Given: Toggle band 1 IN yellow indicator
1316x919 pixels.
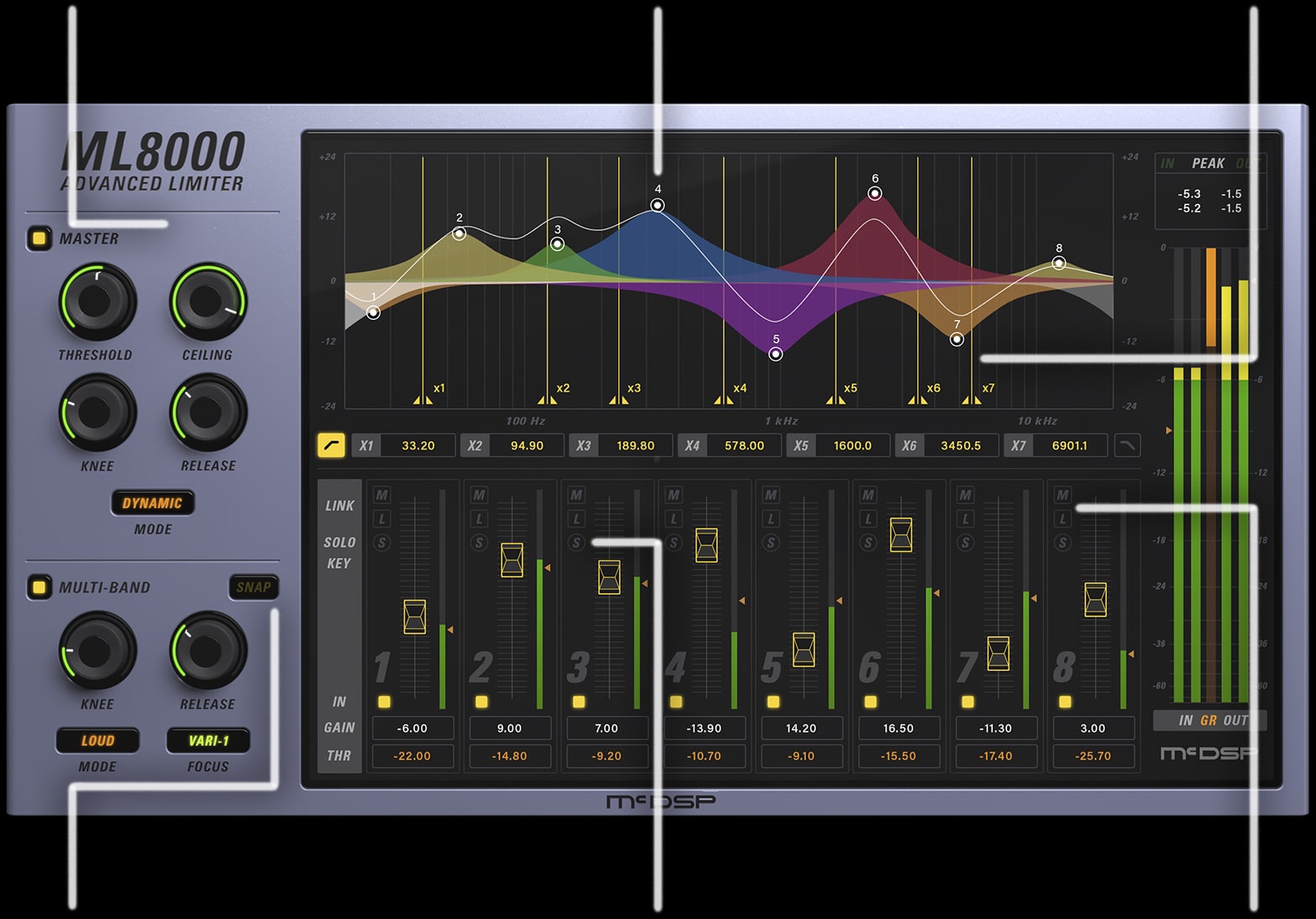Looking at the screenshot, I should click(x=384, y=701).
